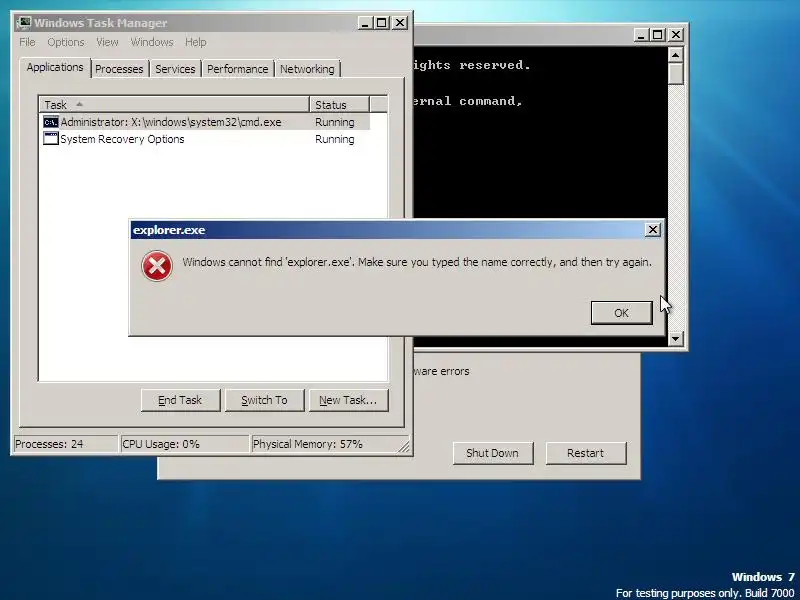Image resolution: width=800 pixels, height=600 pixels.
Task: Click the 'Windows cannot find explorer.exe' message text
Action: click(x=417, y=262)
